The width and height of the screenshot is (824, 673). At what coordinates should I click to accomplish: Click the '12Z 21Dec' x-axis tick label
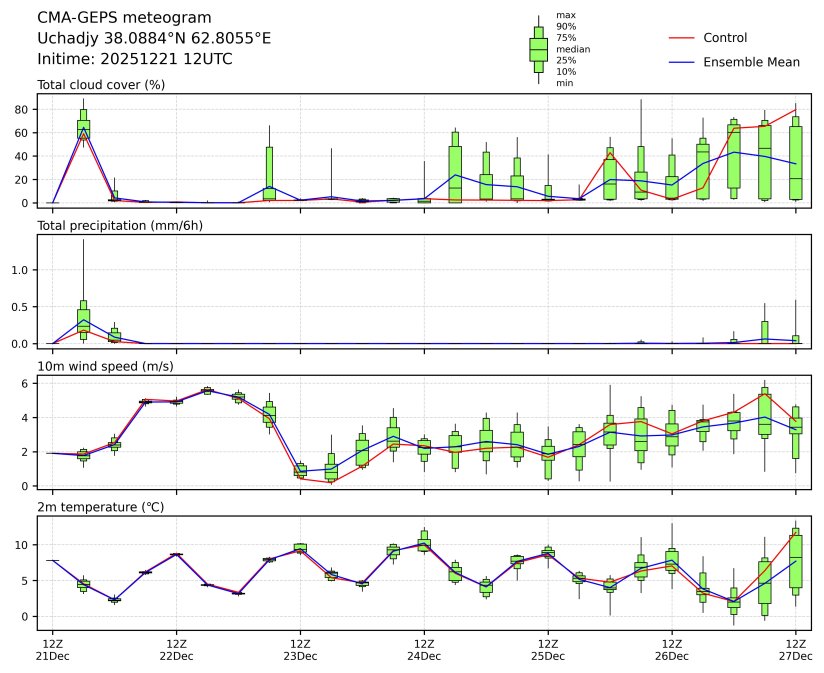pyautogui.click(x=53, y=650)
